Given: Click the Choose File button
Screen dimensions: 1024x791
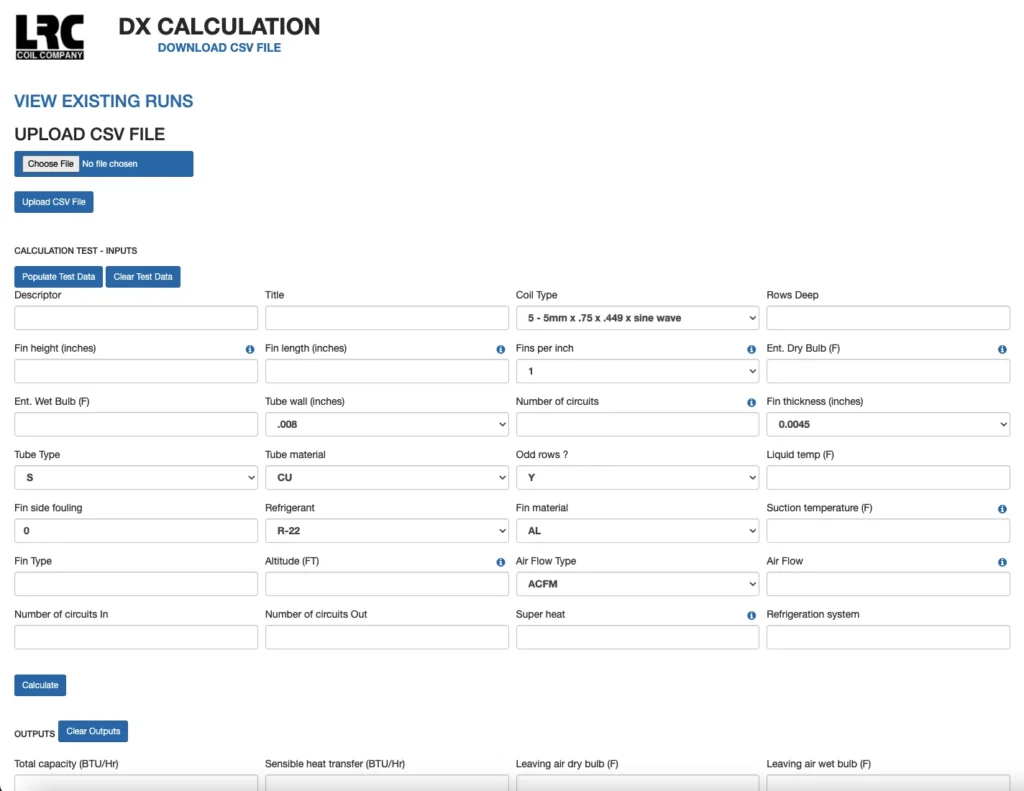Looking at the screenshot, I should pos(50,164).
